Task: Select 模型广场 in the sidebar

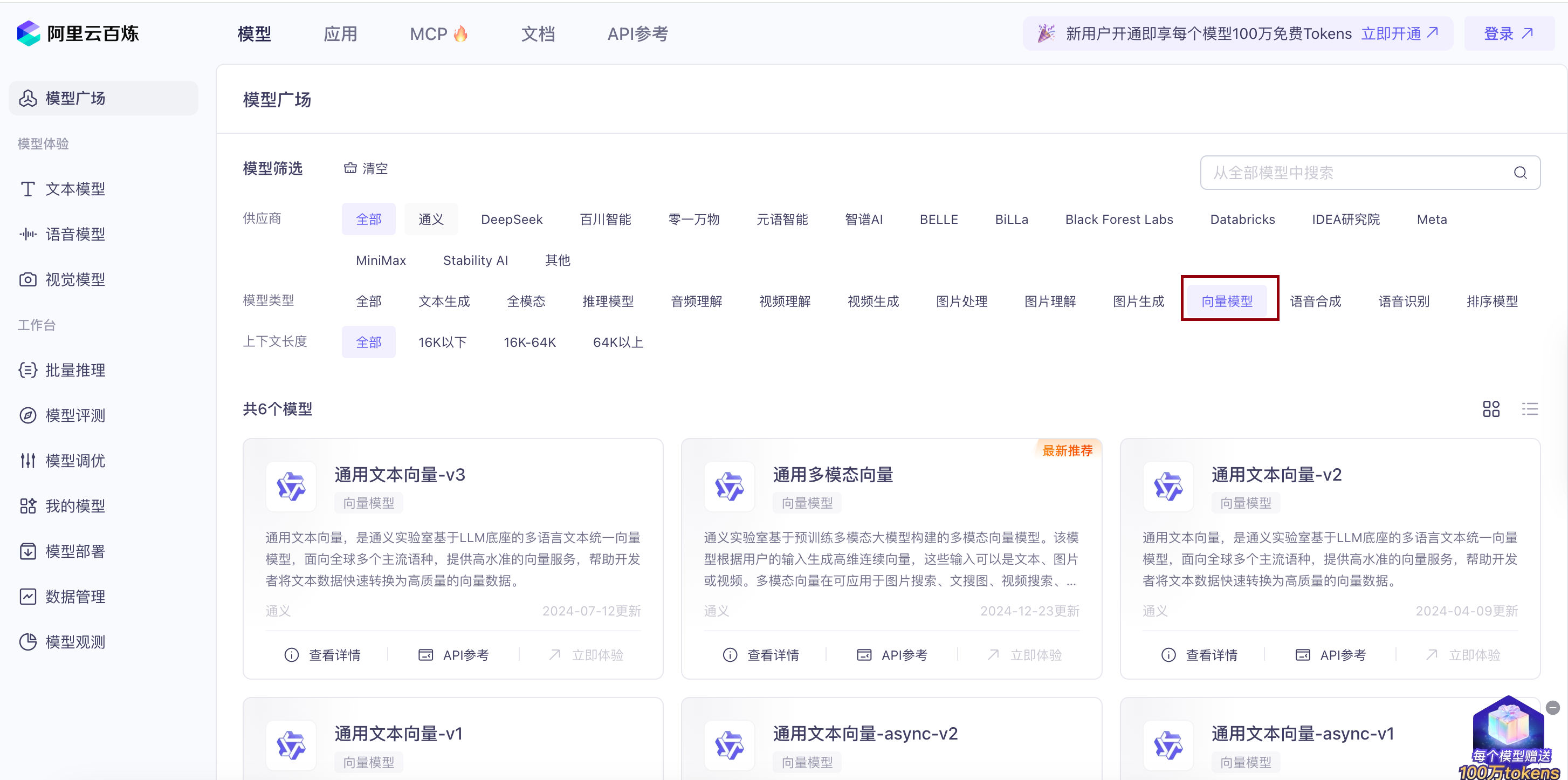Action: (x=104, y=98)
